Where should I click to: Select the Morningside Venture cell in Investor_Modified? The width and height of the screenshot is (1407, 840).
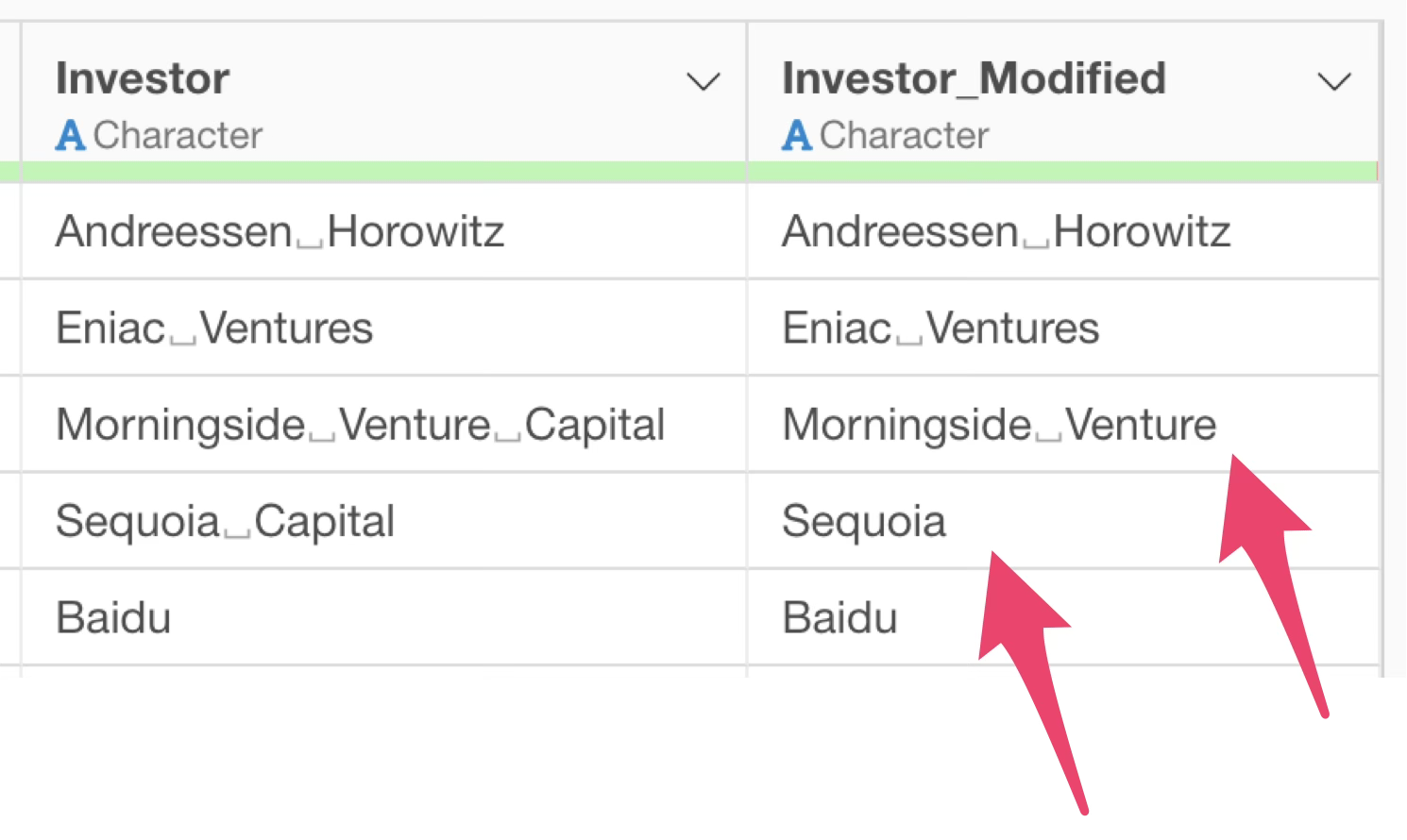998,425
